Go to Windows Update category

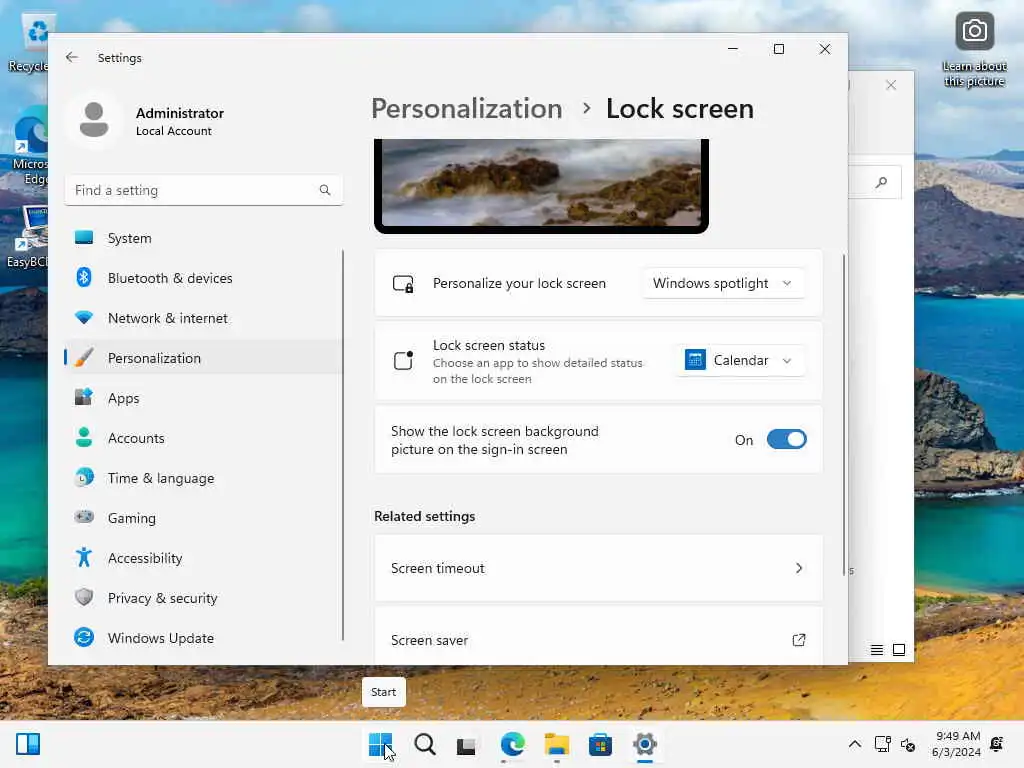click(x=203, y=637)
